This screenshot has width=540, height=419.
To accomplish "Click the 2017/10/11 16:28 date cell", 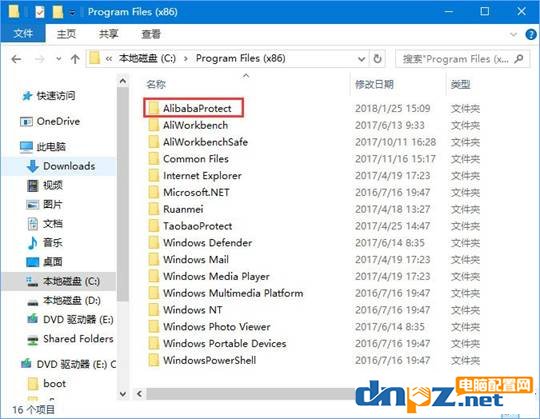I will (395, 142).
